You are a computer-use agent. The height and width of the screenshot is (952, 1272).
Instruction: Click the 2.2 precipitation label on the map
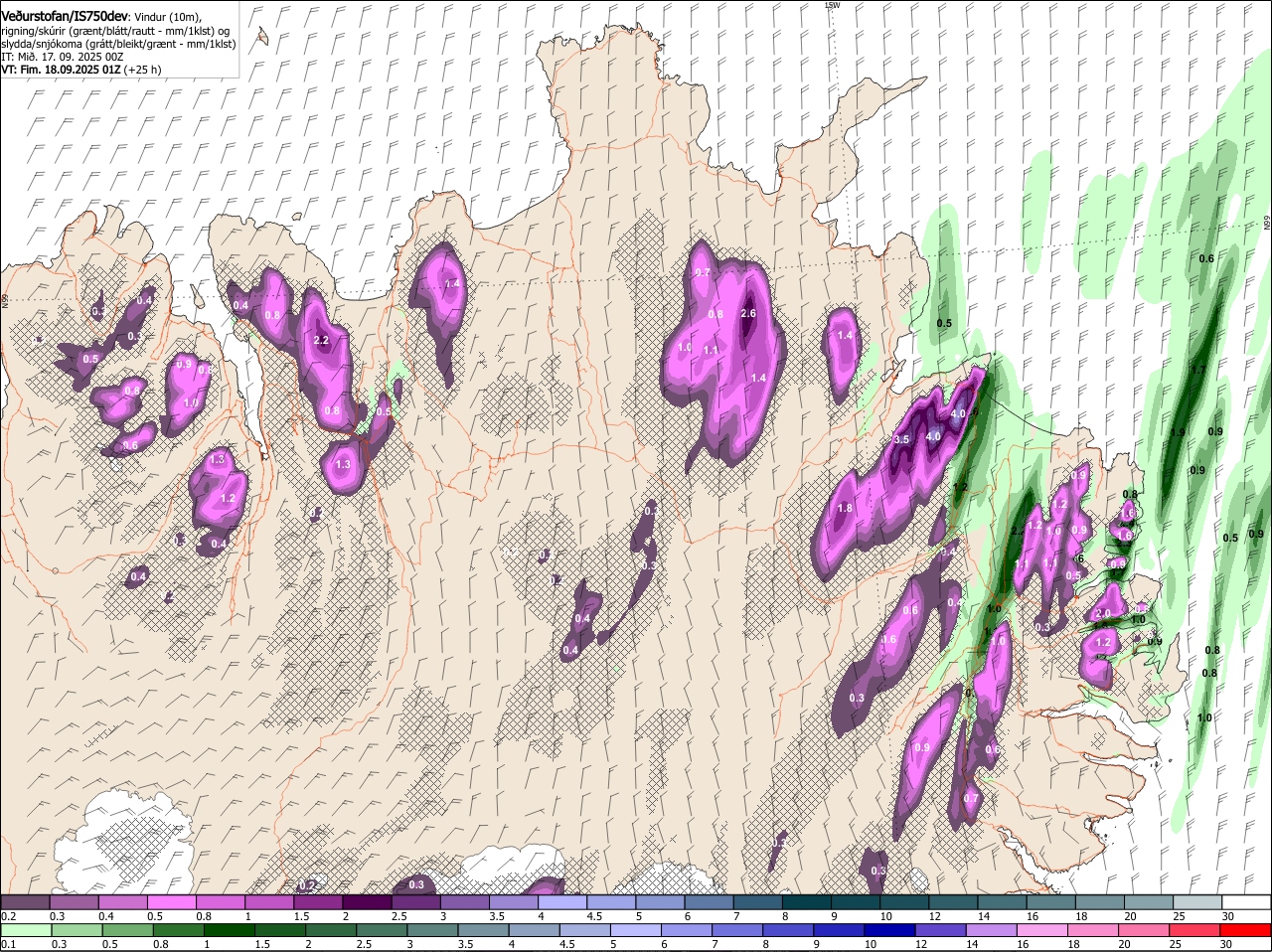321,340
